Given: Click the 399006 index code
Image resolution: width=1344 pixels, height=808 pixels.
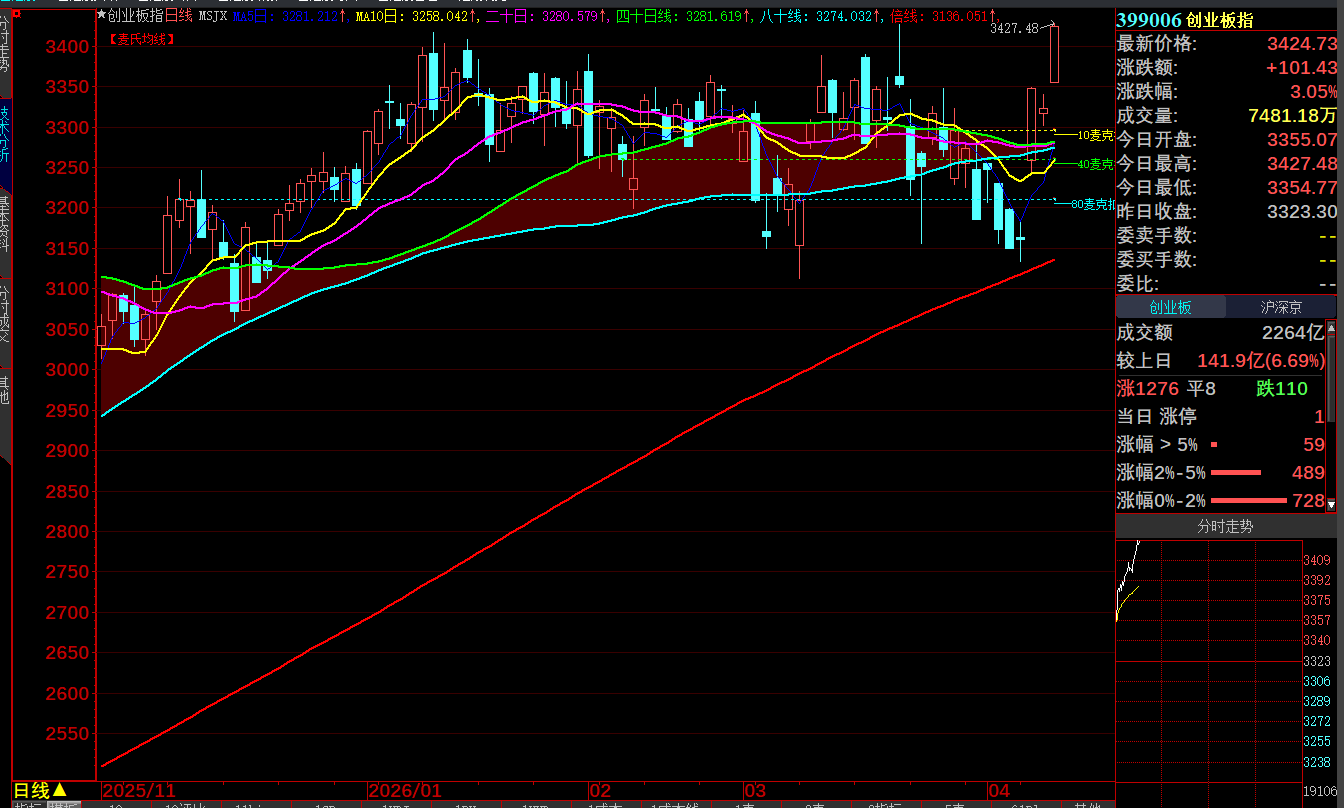Looking at the screenshot, I should tap(1148, 20).
